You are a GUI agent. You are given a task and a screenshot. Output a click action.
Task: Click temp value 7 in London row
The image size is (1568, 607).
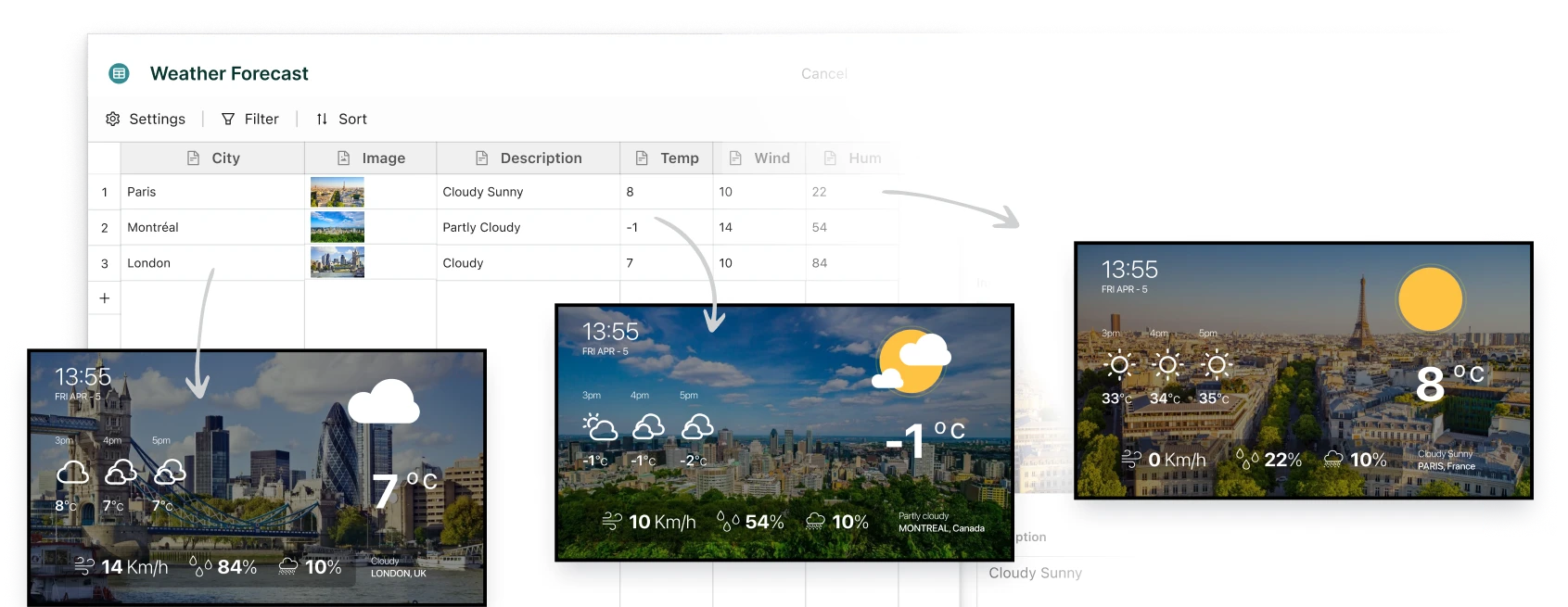click(667, 263)
